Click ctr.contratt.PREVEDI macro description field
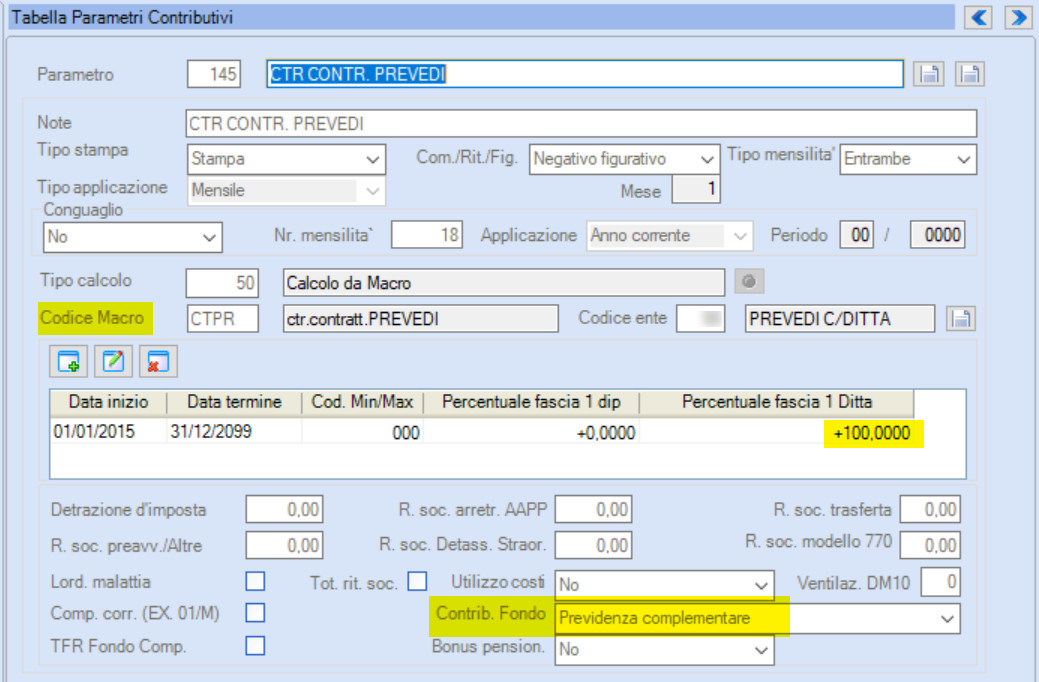This screenshot has width=1039, height=682. pyautogui.click(x=421, y=319)
